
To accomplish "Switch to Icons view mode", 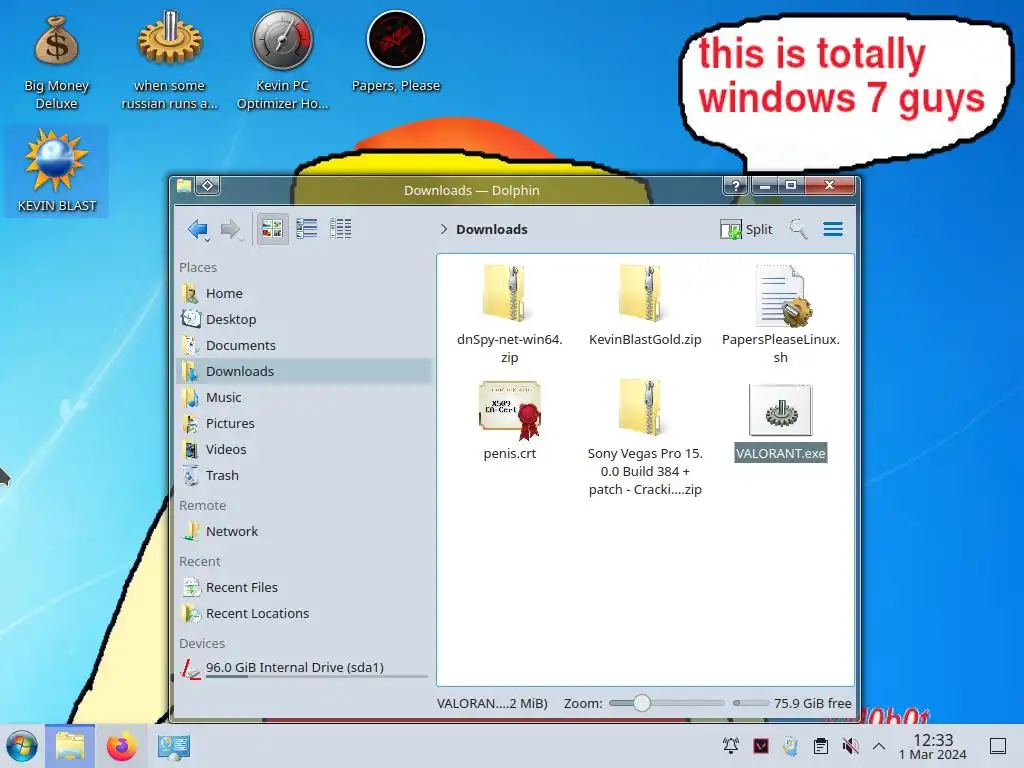I will (x=272, y=229).
